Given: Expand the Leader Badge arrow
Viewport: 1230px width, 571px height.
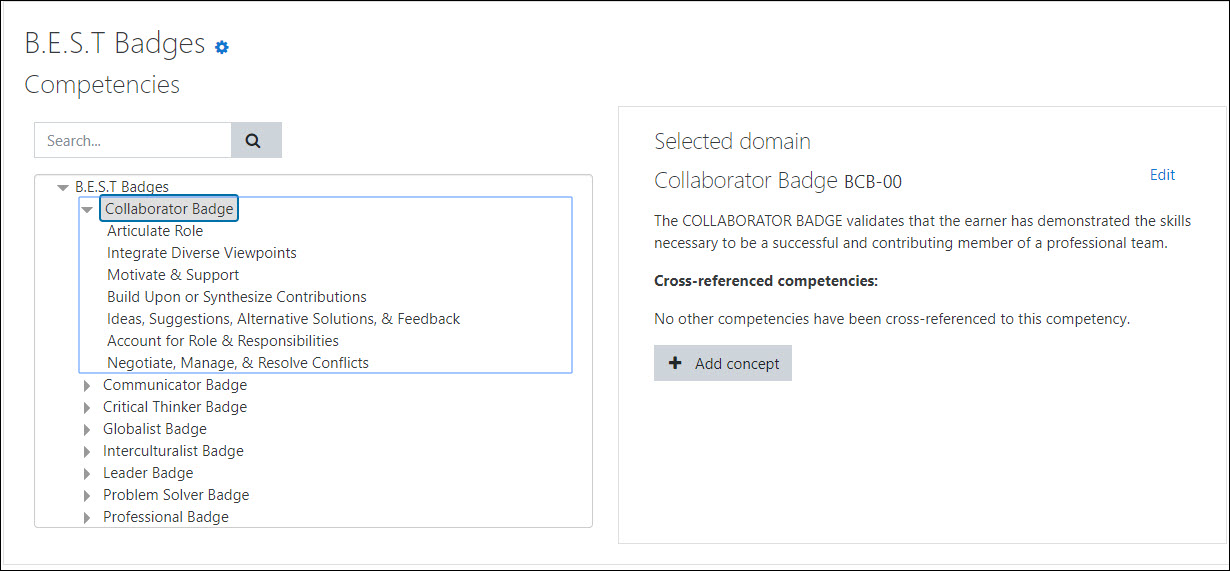Looking at the screenshot, I should tap(87, 474).
